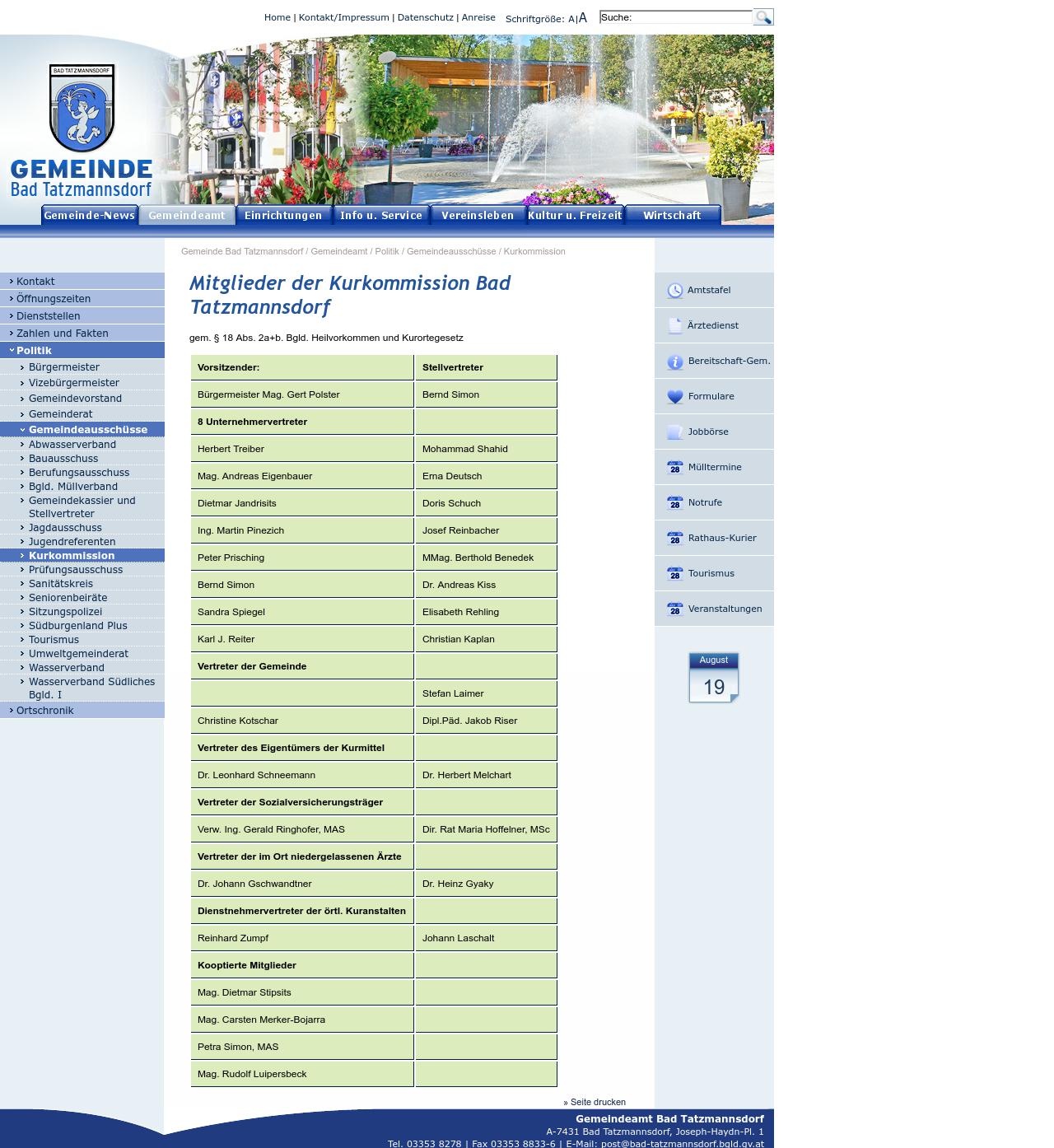Click the Mülltermine calendar icon
This screenshot has width=1054, height=1148.
click(675, 468)
